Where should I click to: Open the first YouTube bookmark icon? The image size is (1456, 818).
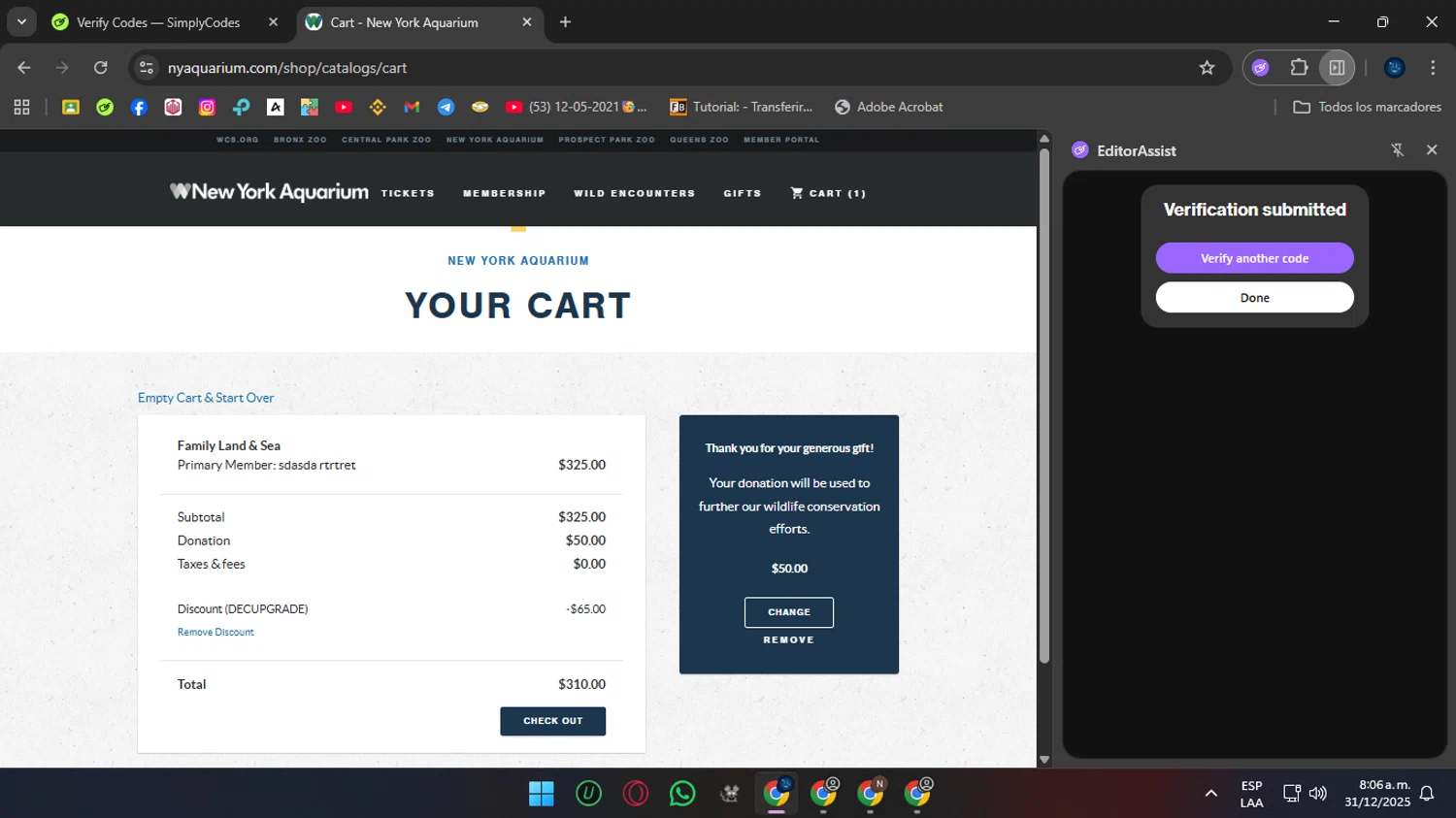tap(344, 107)
